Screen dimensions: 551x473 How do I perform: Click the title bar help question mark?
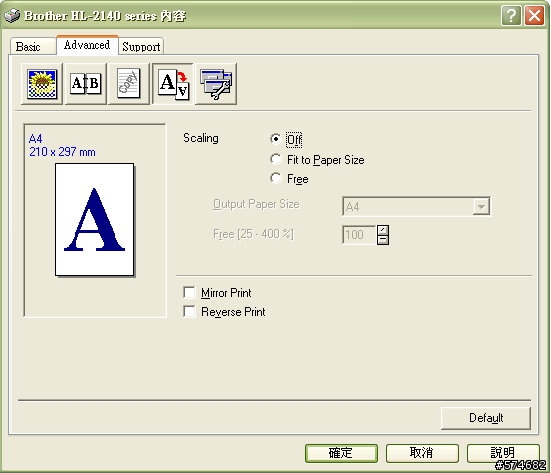coord(511,16)
